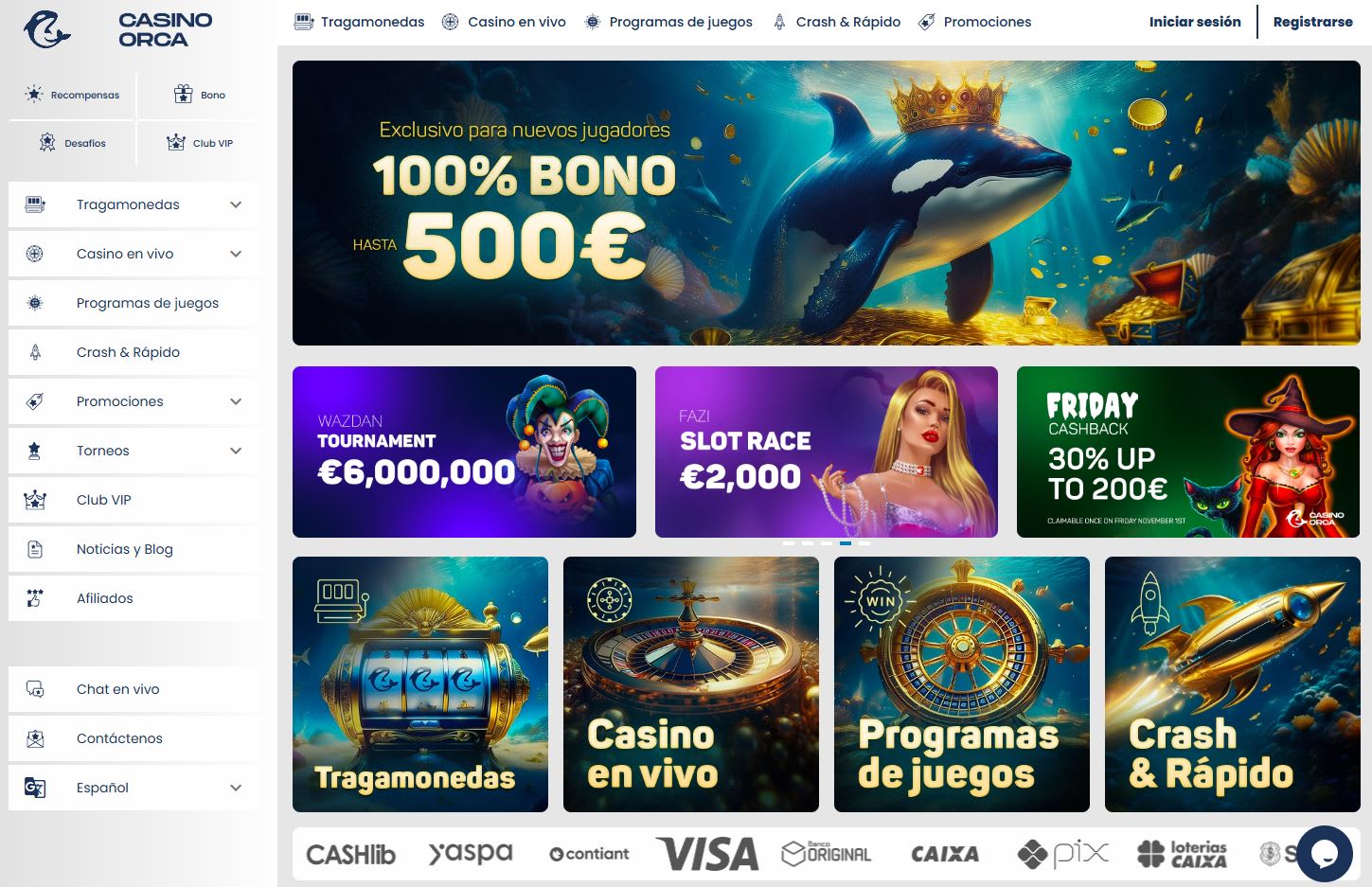Expand the Casino en vivo sidebar chevron
This screenshot has height=887, width=1372.
click(x=236, y=254)
